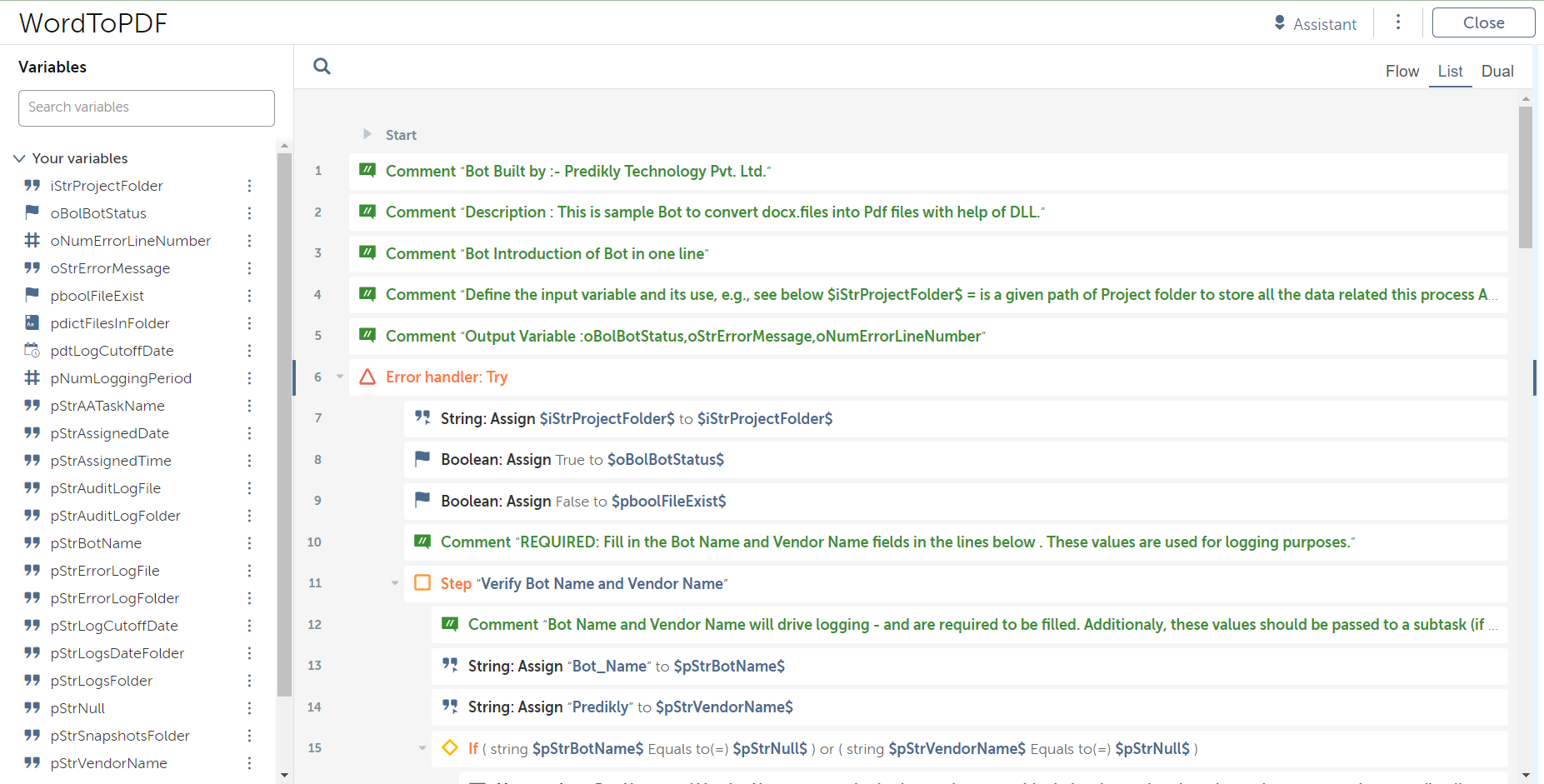Viewport: 1544px width, 784px height.
Task: Click the search magnifier icon in editor
Action: pos(322,67)
